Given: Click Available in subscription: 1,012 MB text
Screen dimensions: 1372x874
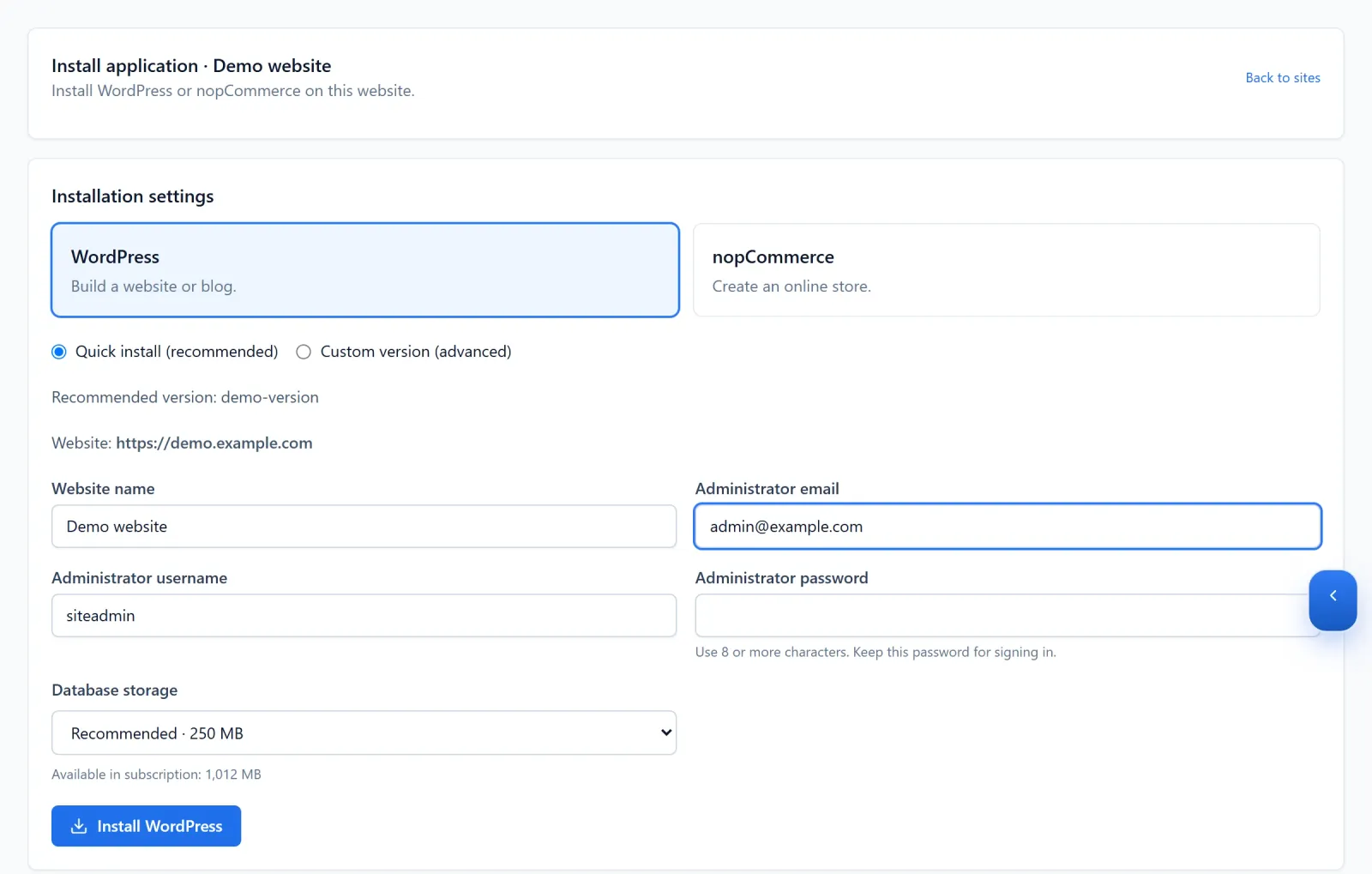Looking at the screenshot, I should tap(156, 775).
